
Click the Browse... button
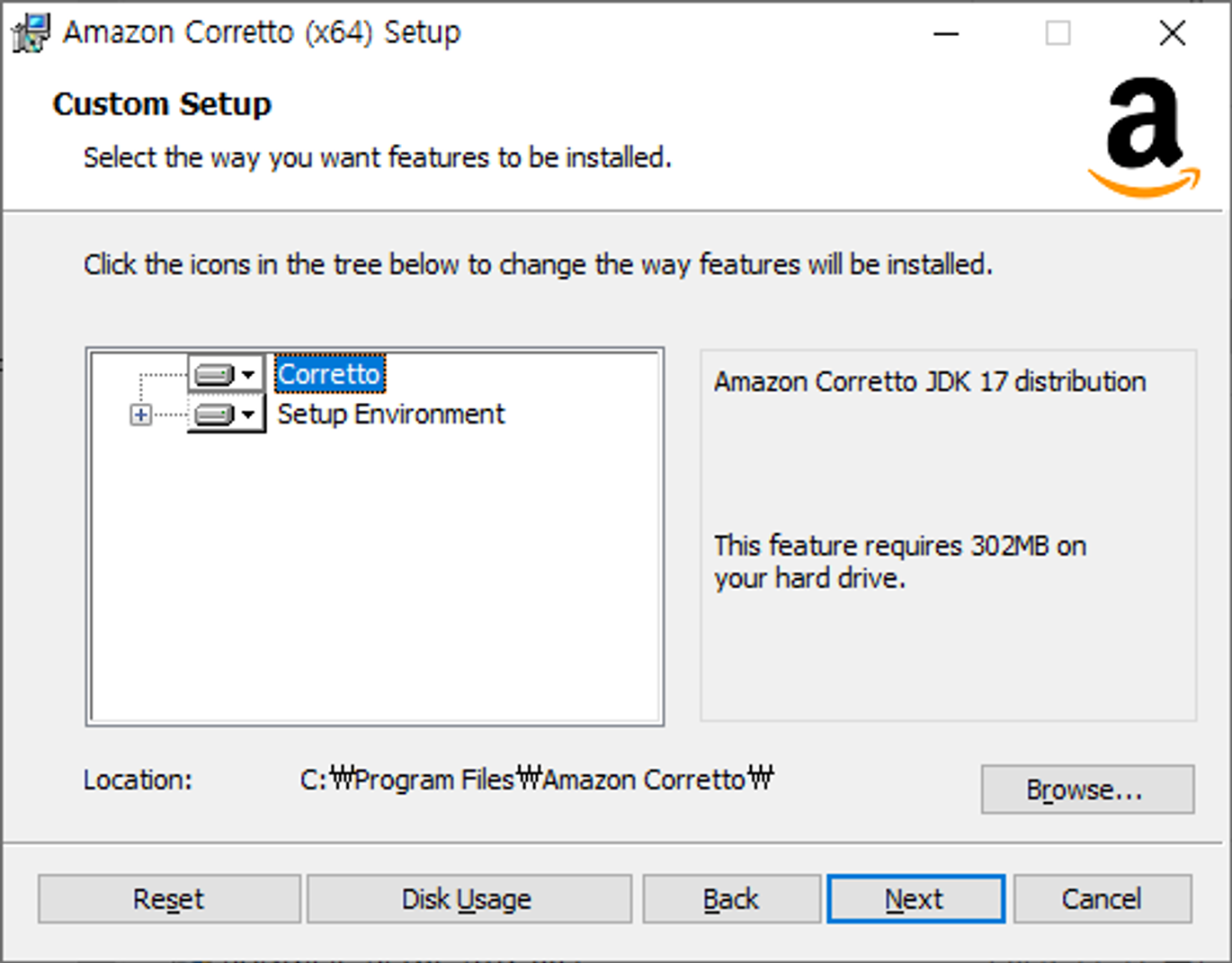1087,789
